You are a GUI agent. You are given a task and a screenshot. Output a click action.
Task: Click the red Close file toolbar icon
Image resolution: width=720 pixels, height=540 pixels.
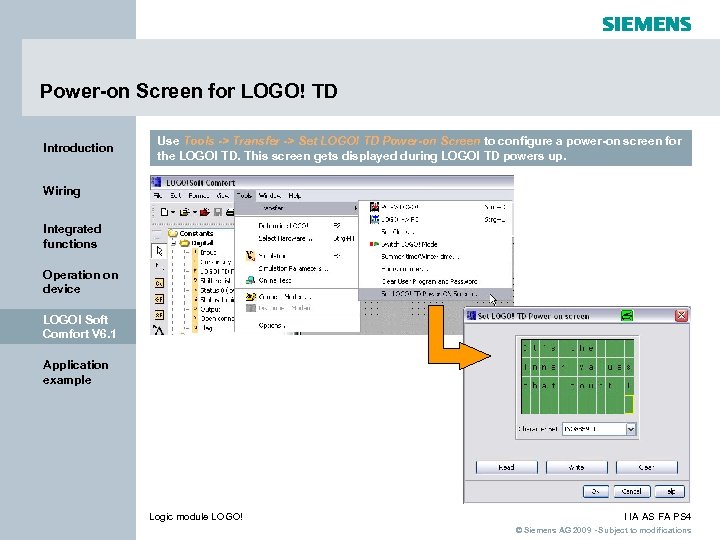(x=205, y=212)
